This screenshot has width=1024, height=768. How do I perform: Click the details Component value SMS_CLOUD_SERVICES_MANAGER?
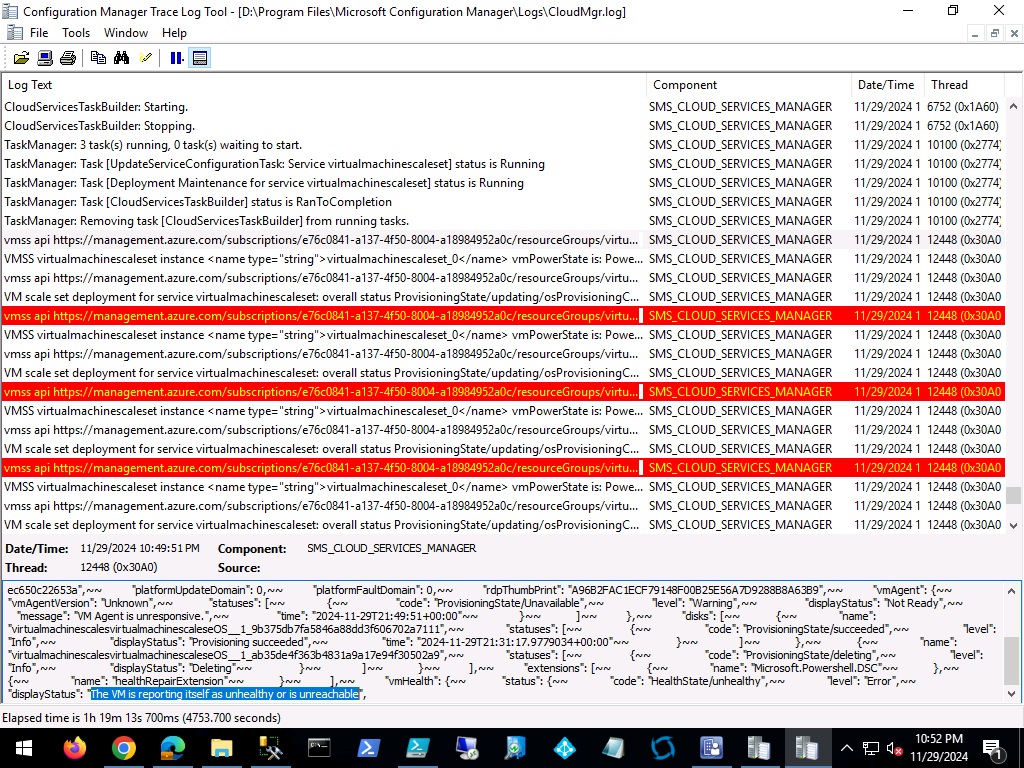[392, 549]
